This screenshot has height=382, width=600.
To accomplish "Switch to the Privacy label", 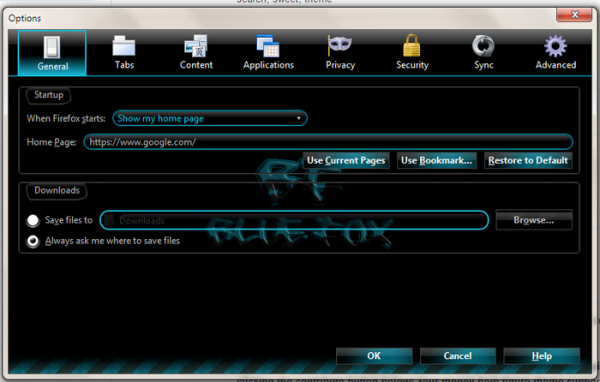I will pos(340,65).
